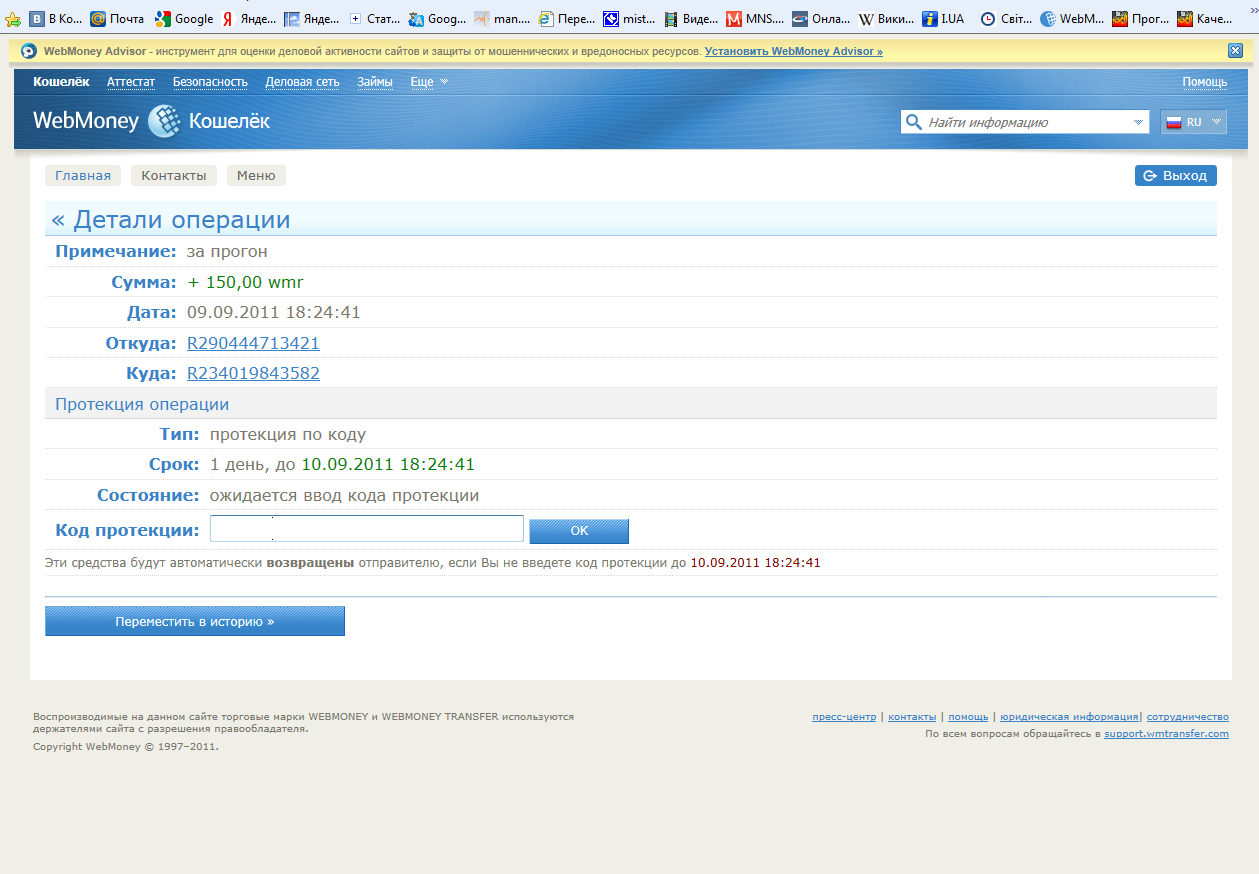The image size is (1259, 874).
Task: Open the first Yandex bookmark with red Я
Action: coord(250,19)
